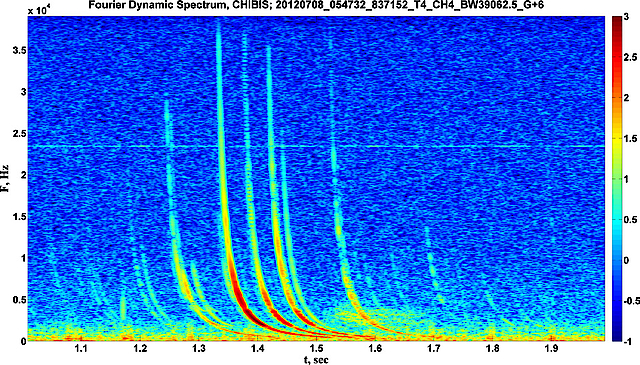
Task: Click the colorbar tick label 2.5
Action: (630, 57)
